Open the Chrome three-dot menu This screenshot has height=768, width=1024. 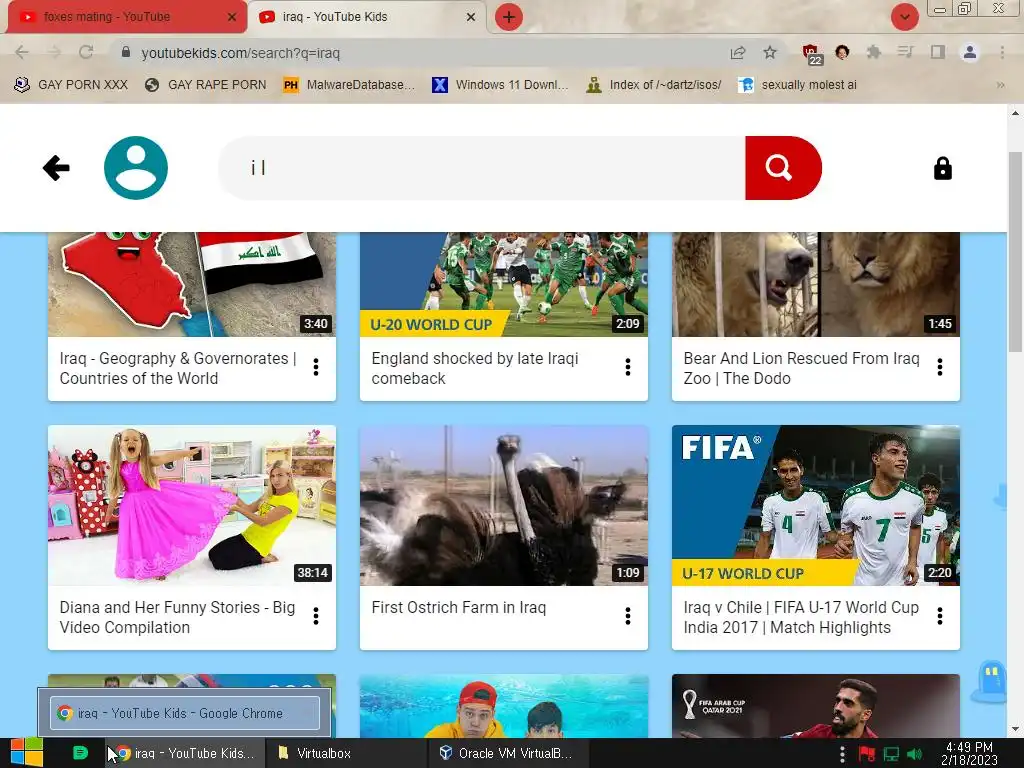[x=1002, y=52]
